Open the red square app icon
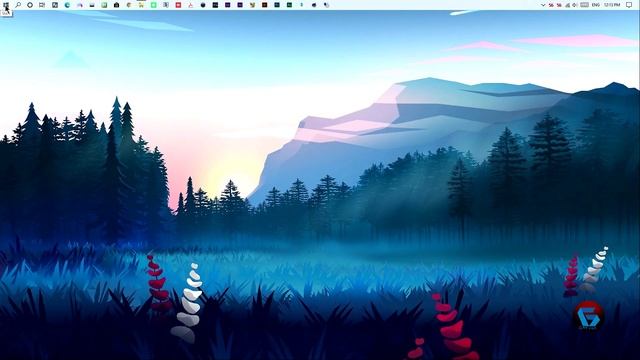Viewport: 640px width, 360px height. pyautogui.click(x=178, y=5)
